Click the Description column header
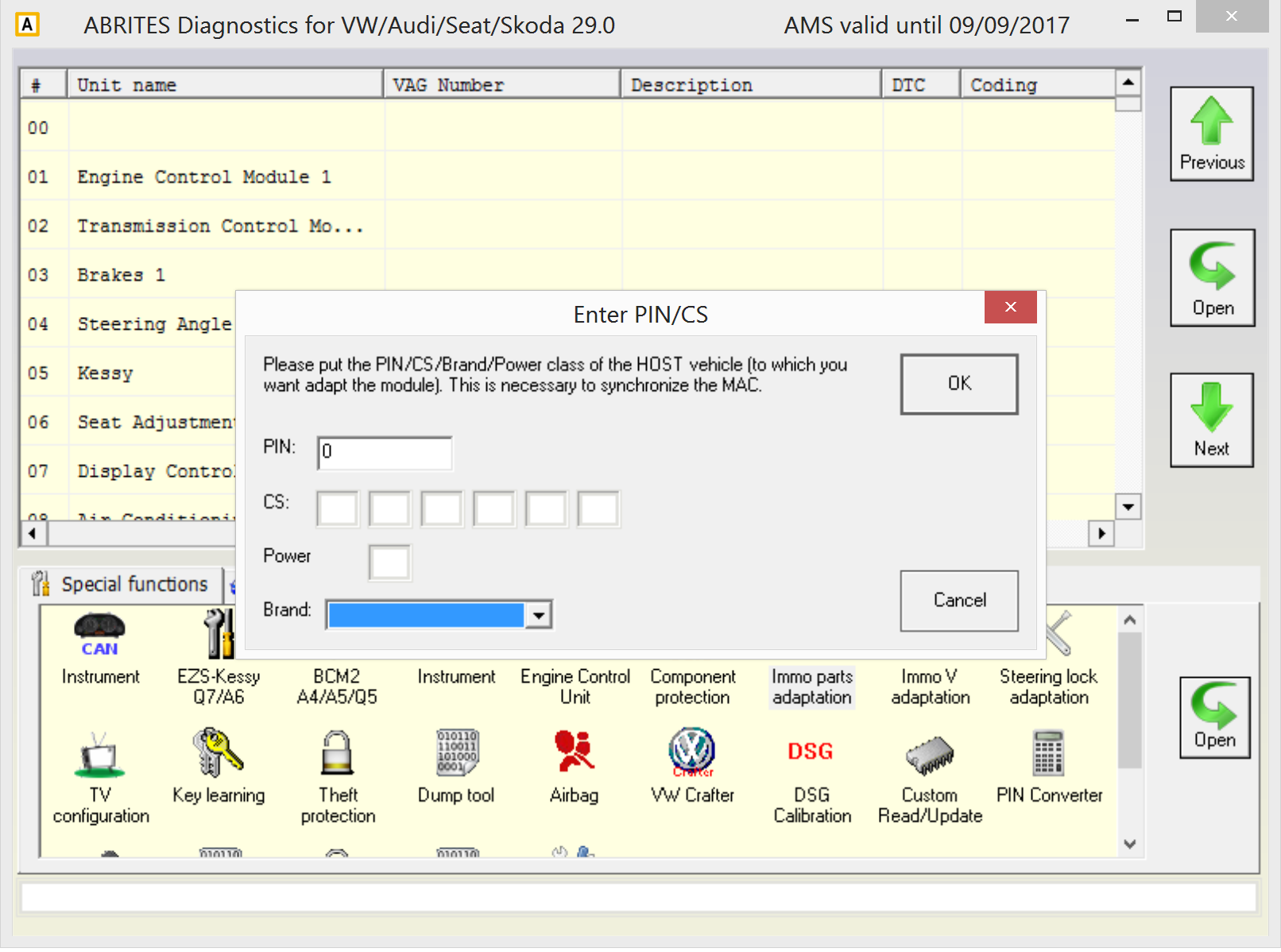 tap(752, 85)
